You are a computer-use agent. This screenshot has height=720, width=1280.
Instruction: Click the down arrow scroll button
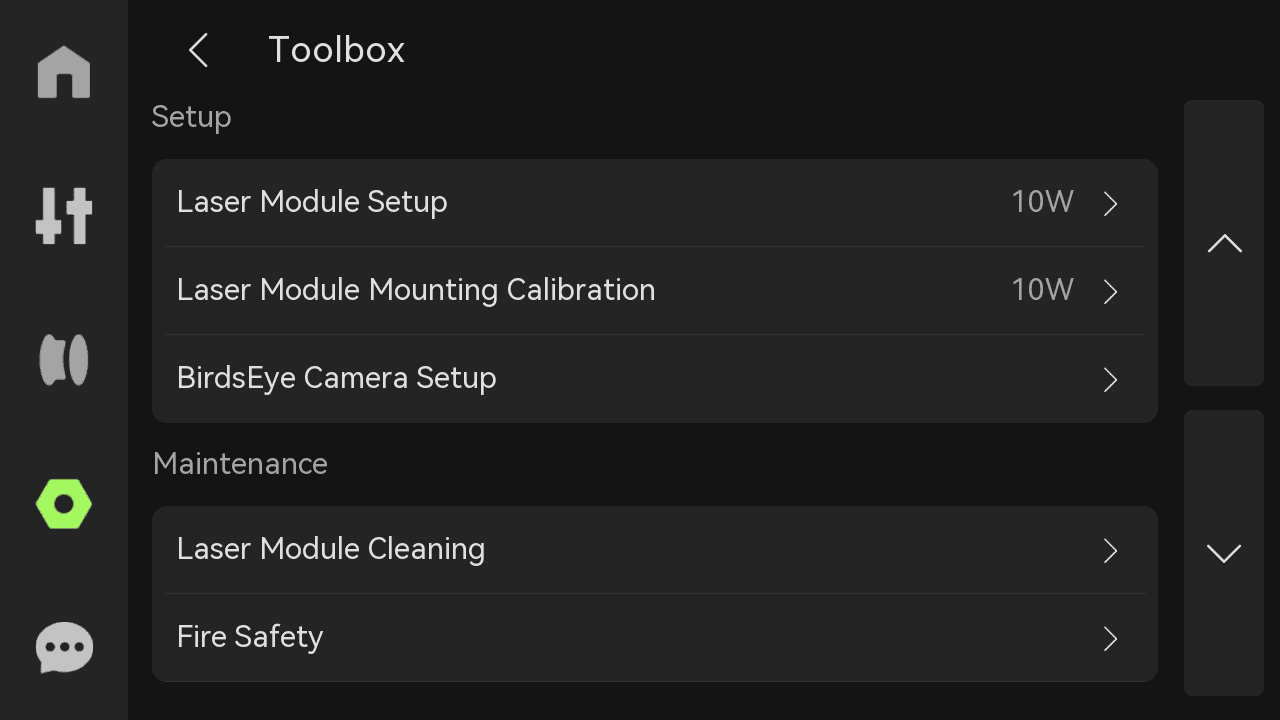[1224, 553]
